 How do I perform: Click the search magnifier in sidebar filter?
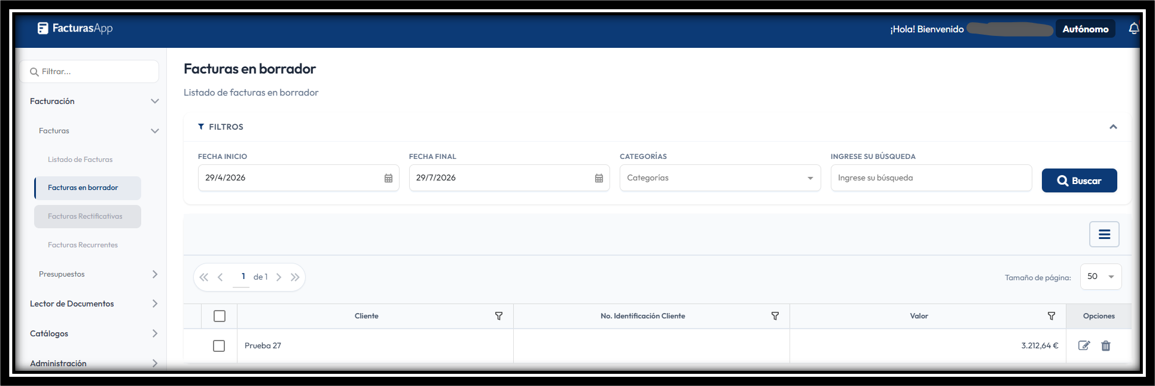coord(33,71)
